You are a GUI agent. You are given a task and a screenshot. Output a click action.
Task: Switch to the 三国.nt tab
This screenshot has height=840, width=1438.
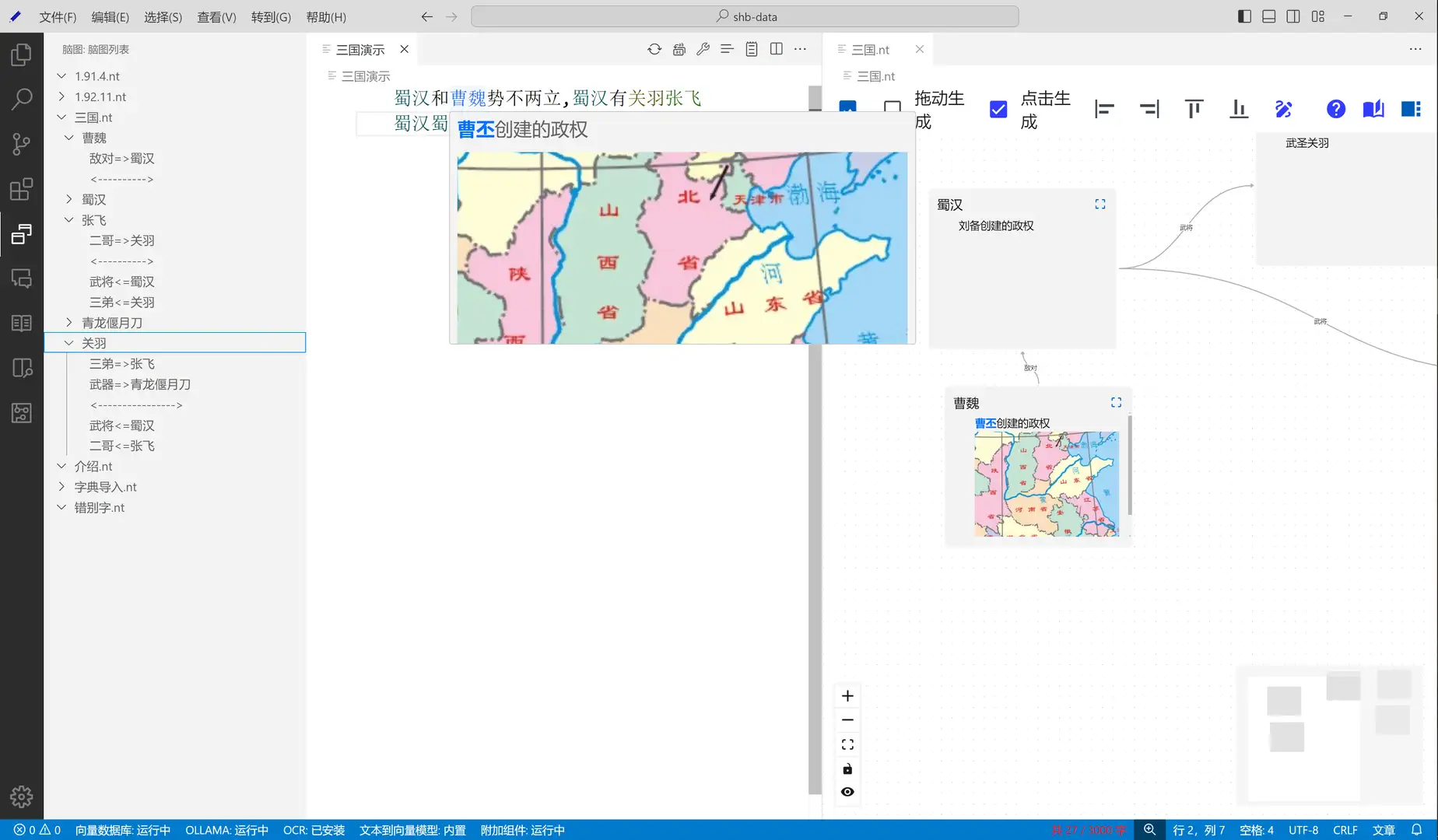870,49
